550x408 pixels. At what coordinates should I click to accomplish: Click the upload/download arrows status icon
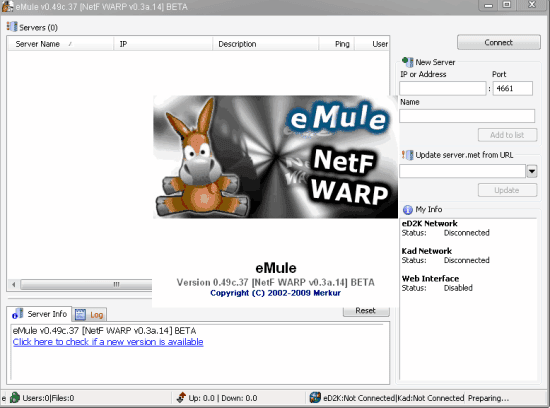[181, 397]
